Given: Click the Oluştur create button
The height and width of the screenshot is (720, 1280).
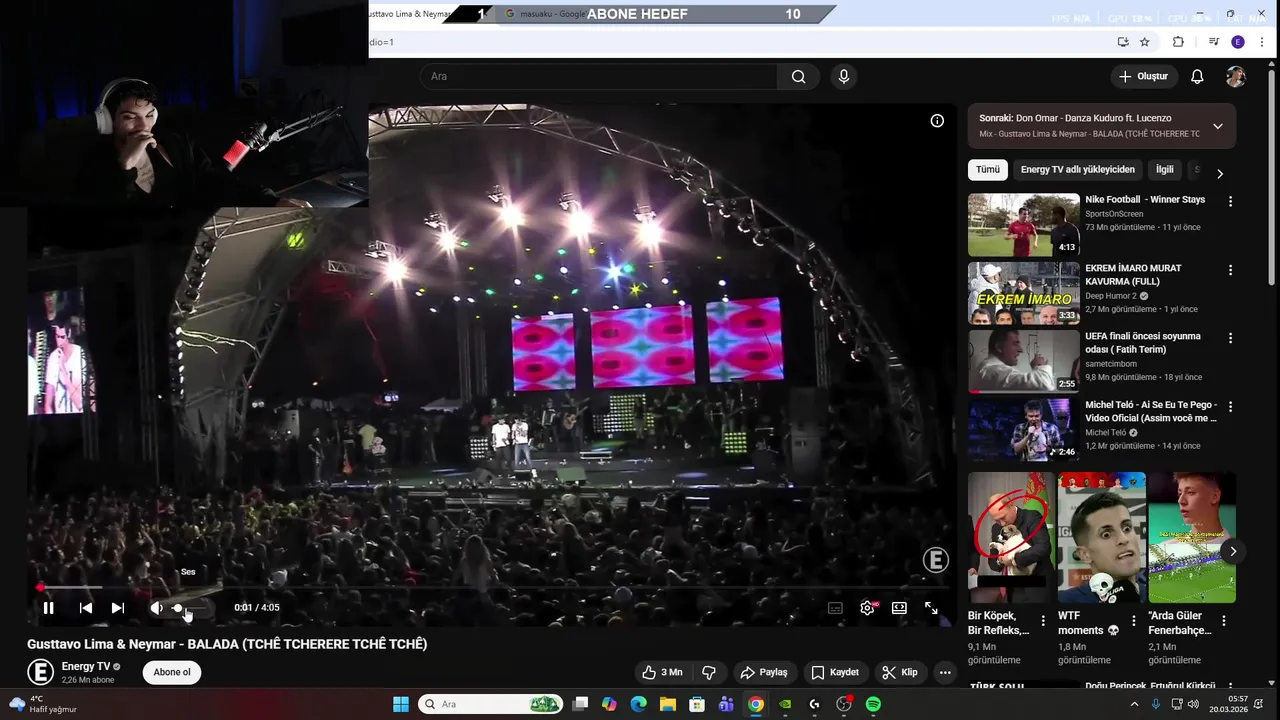Looking at the screenshot, I should click(x=1143, y=76).
